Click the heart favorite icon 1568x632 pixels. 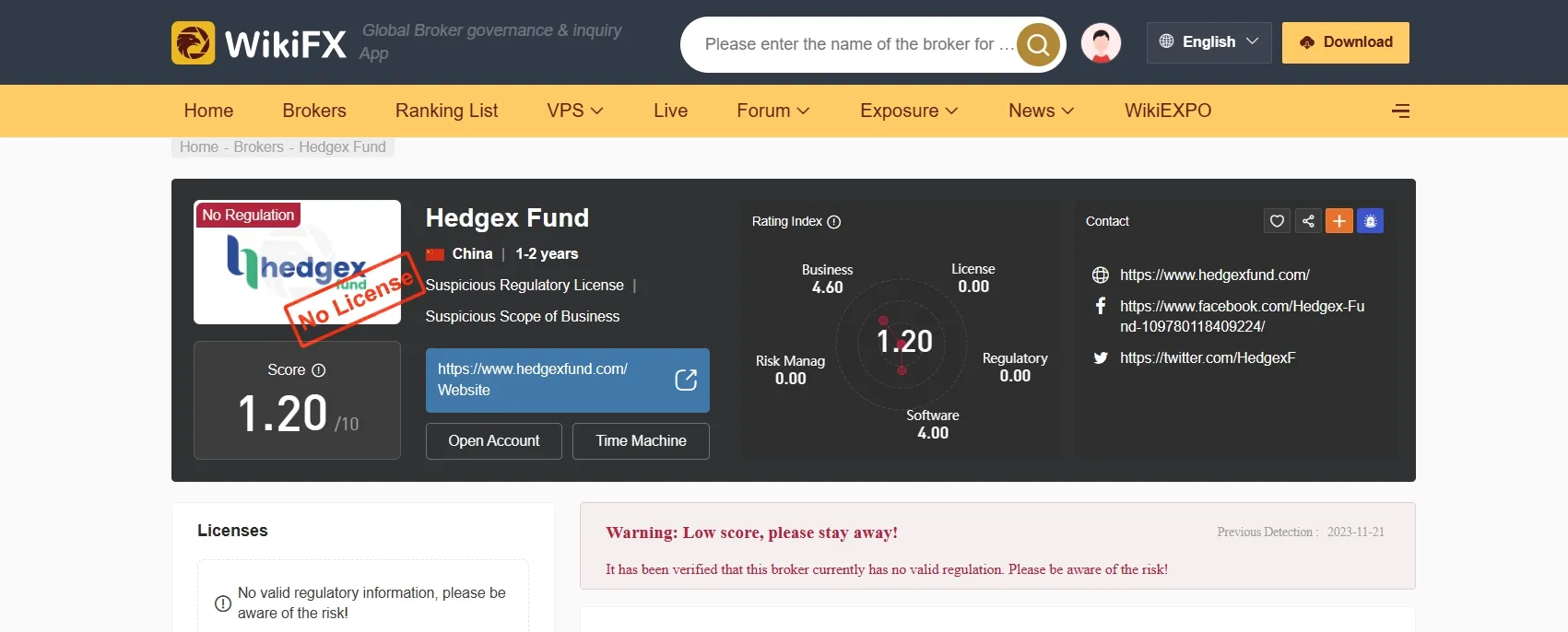[1277, 221]
